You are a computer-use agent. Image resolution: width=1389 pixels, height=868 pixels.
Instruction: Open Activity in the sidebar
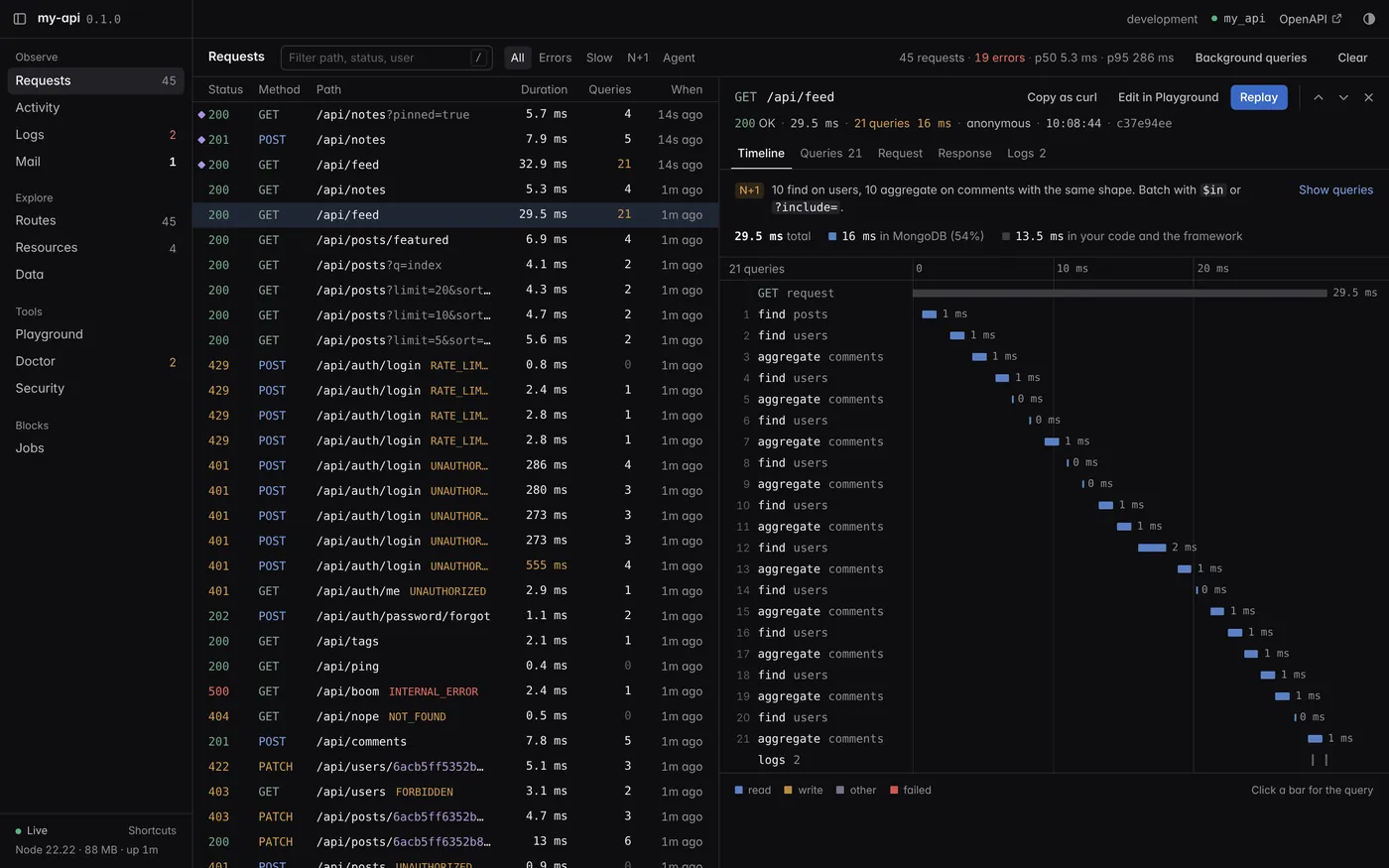click(96, 107)
